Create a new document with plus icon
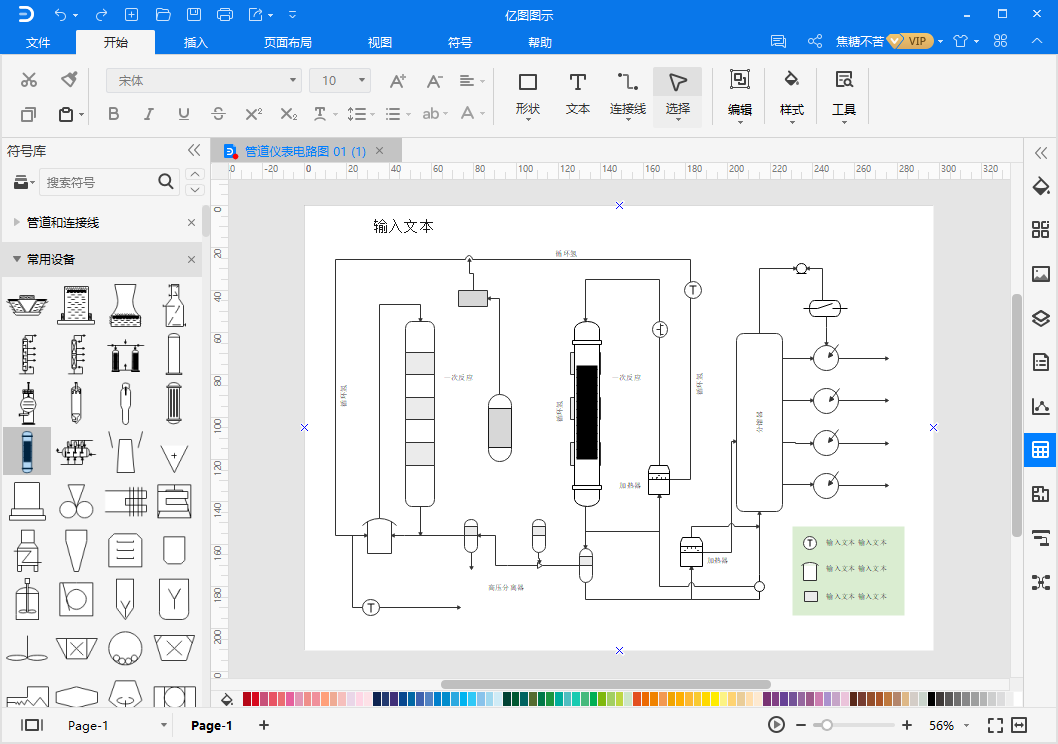Screen dimensions: 1058x744 [x=132, y=14]
